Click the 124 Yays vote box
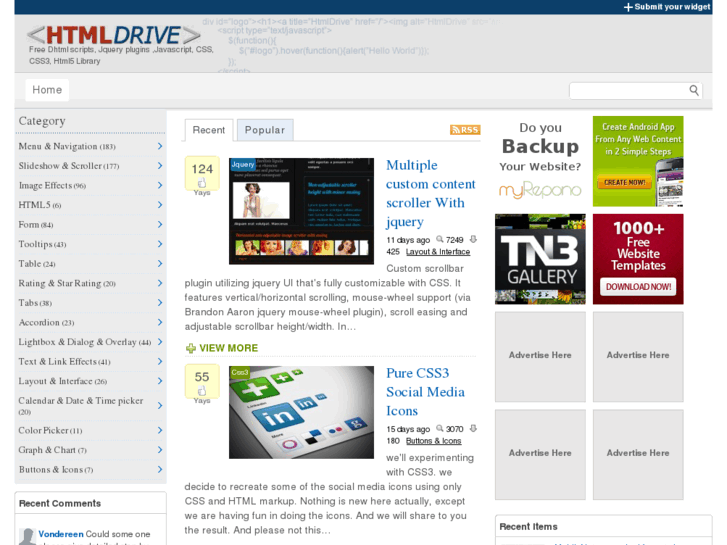Image resolution: width=727 pixels, height=545 pixels. point(202,173)
